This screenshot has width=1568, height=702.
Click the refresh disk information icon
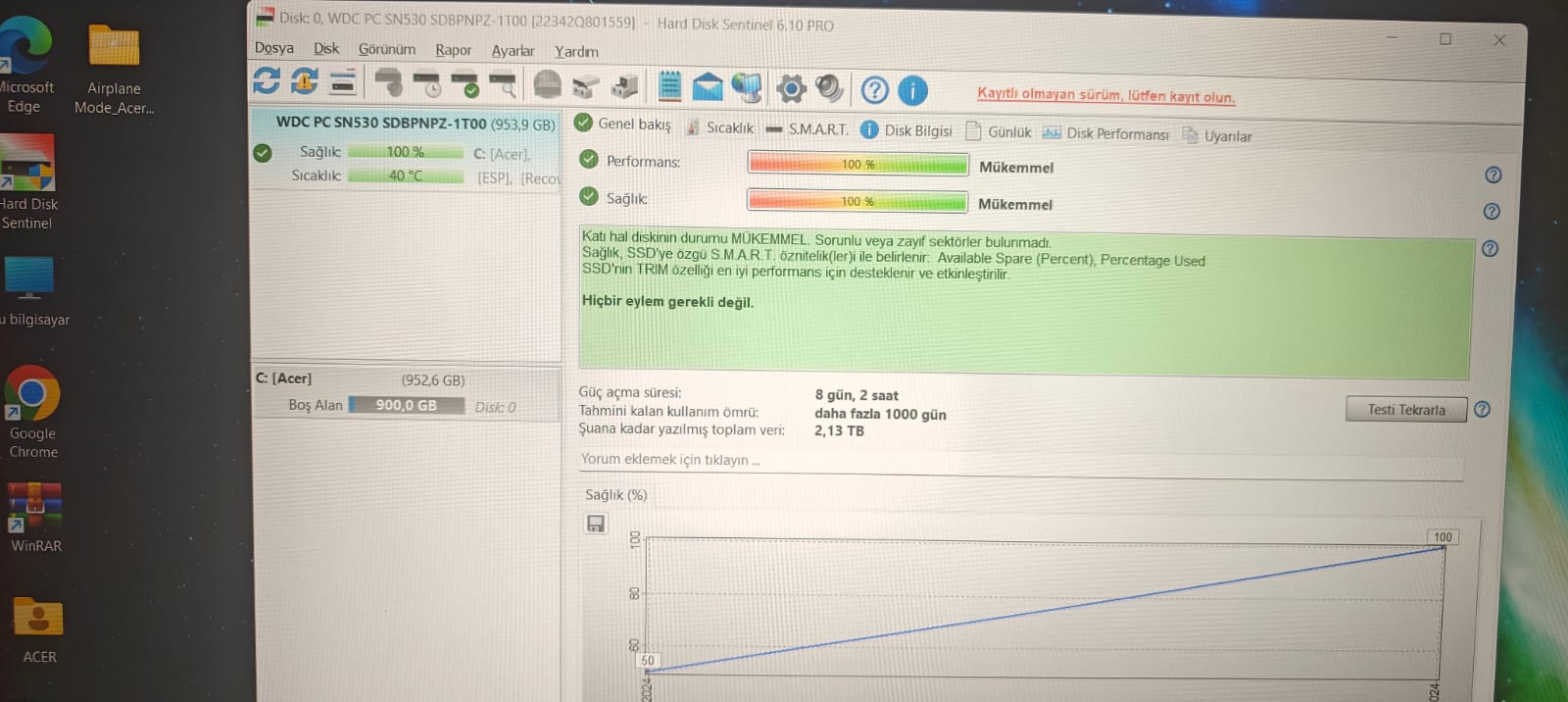click(x=266, y=80)
